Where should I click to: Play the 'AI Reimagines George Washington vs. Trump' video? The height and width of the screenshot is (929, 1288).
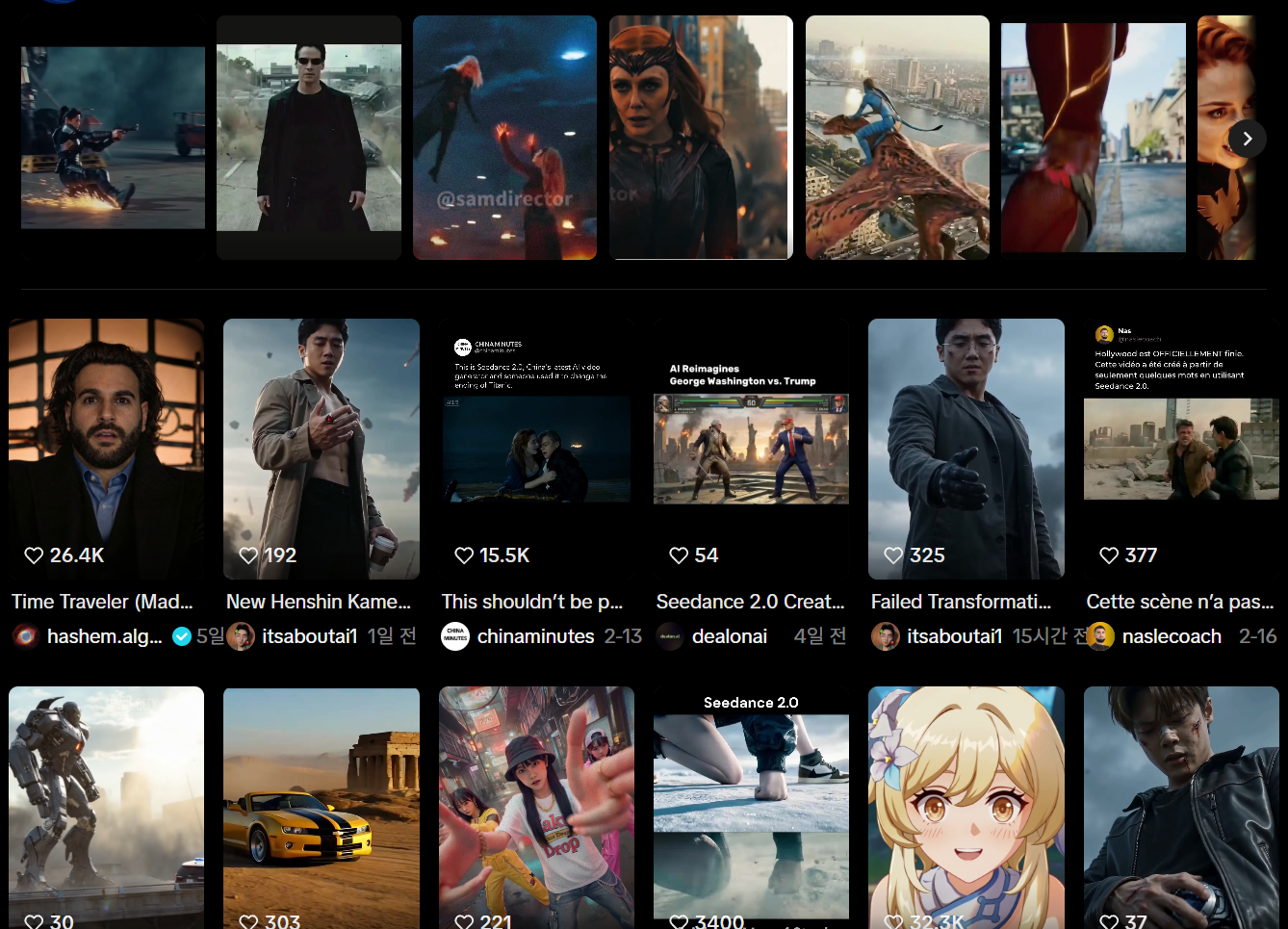click(x=751, y=449)
